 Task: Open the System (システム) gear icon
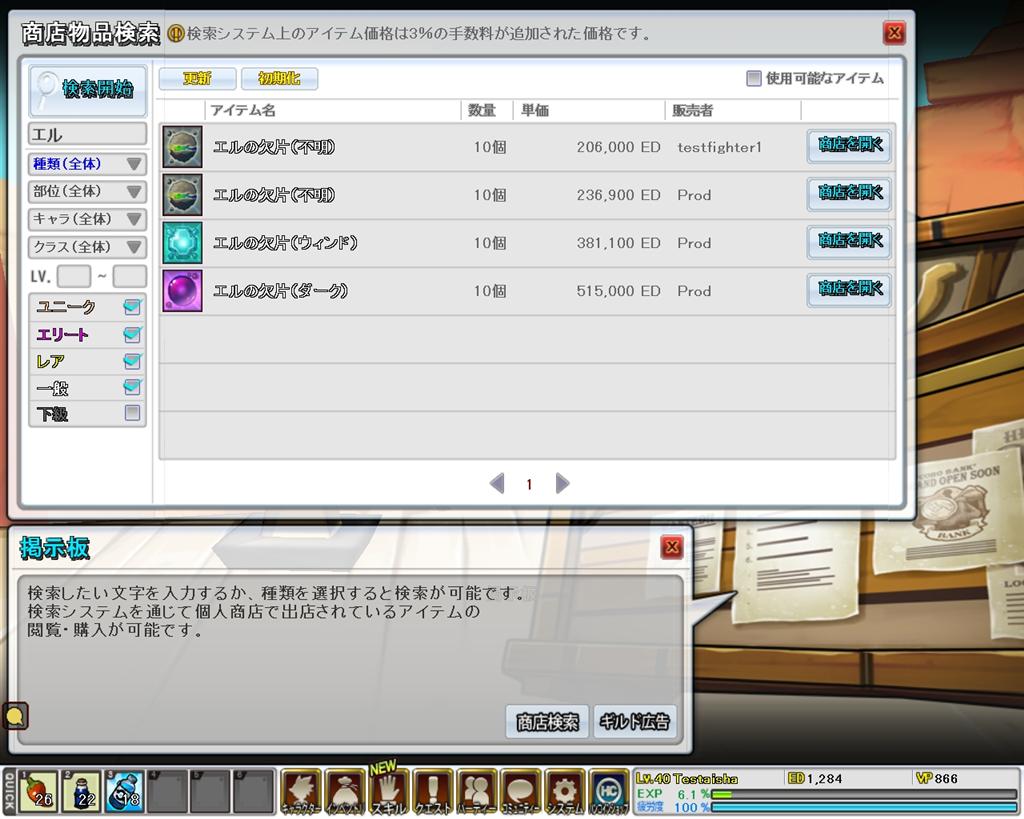pos(564,792)
